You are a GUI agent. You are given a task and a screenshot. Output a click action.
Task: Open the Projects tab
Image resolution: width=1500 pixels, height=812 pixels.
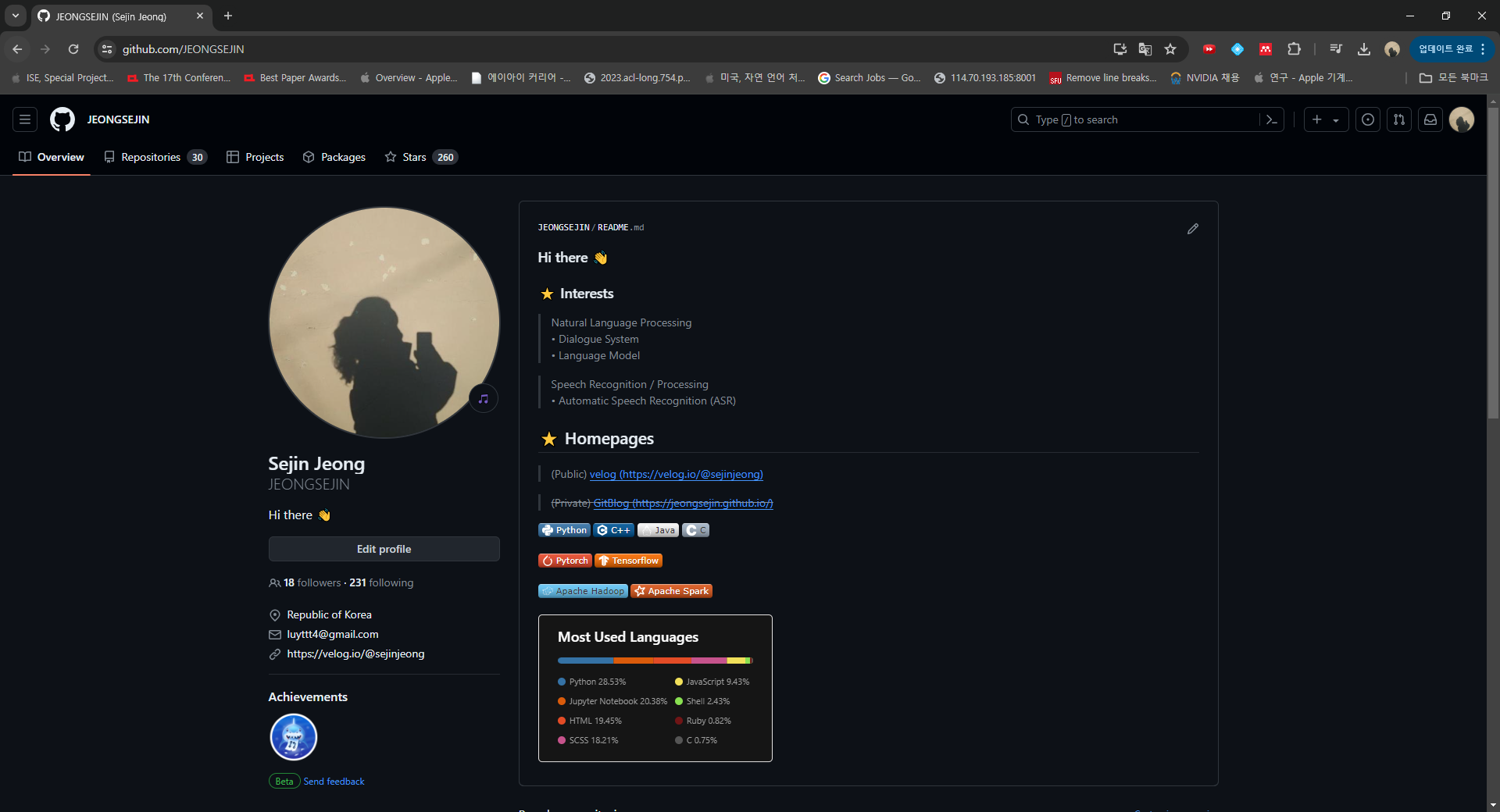tap(255, 157)
